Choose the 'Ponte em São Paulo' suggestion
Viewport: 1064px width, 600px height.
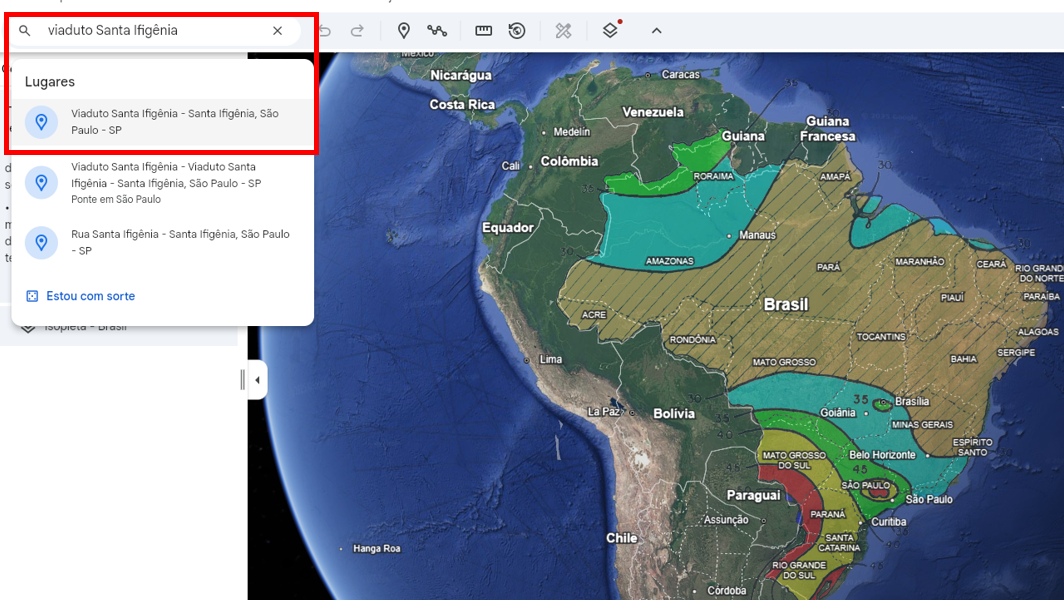coord(165,183)
